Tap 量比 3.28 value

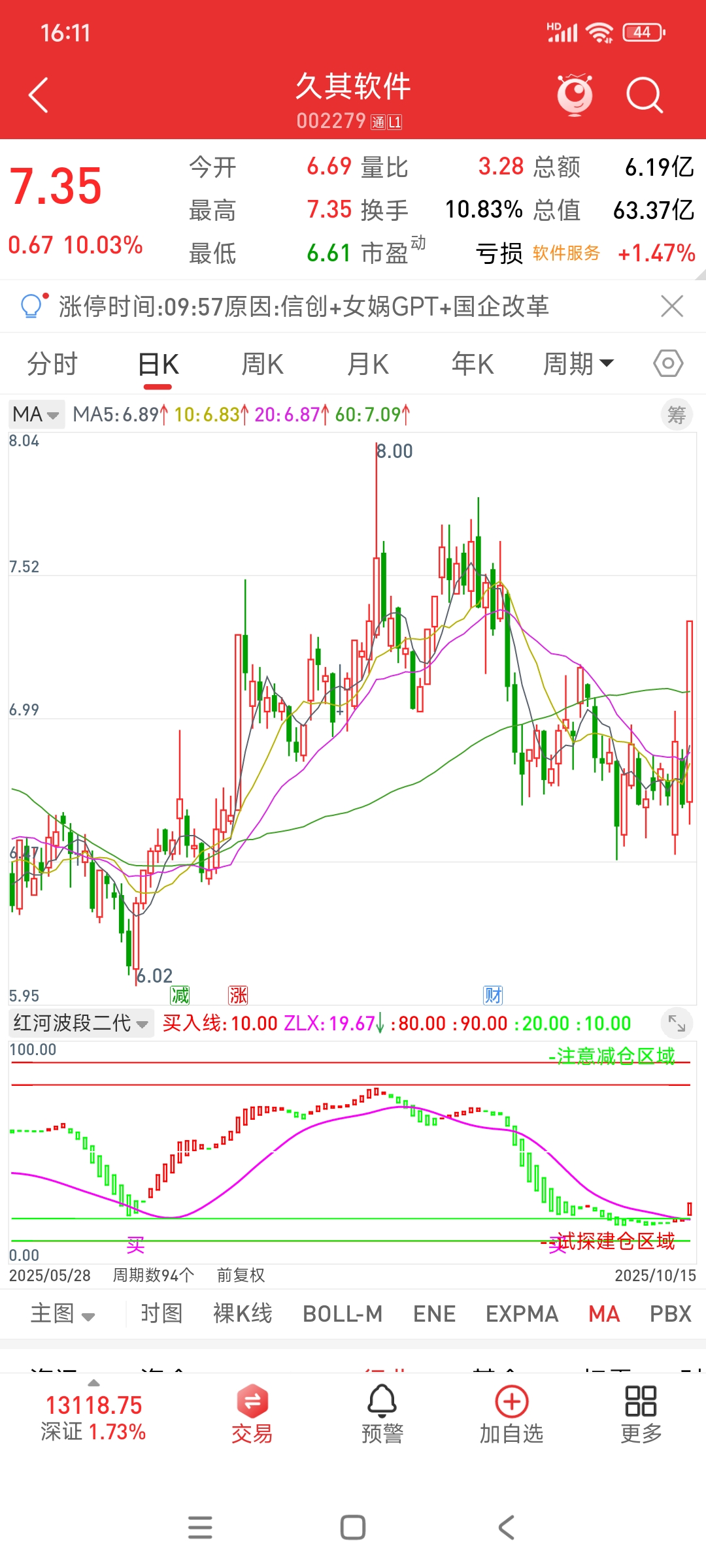pyautogui.click(x=501, y=167)
